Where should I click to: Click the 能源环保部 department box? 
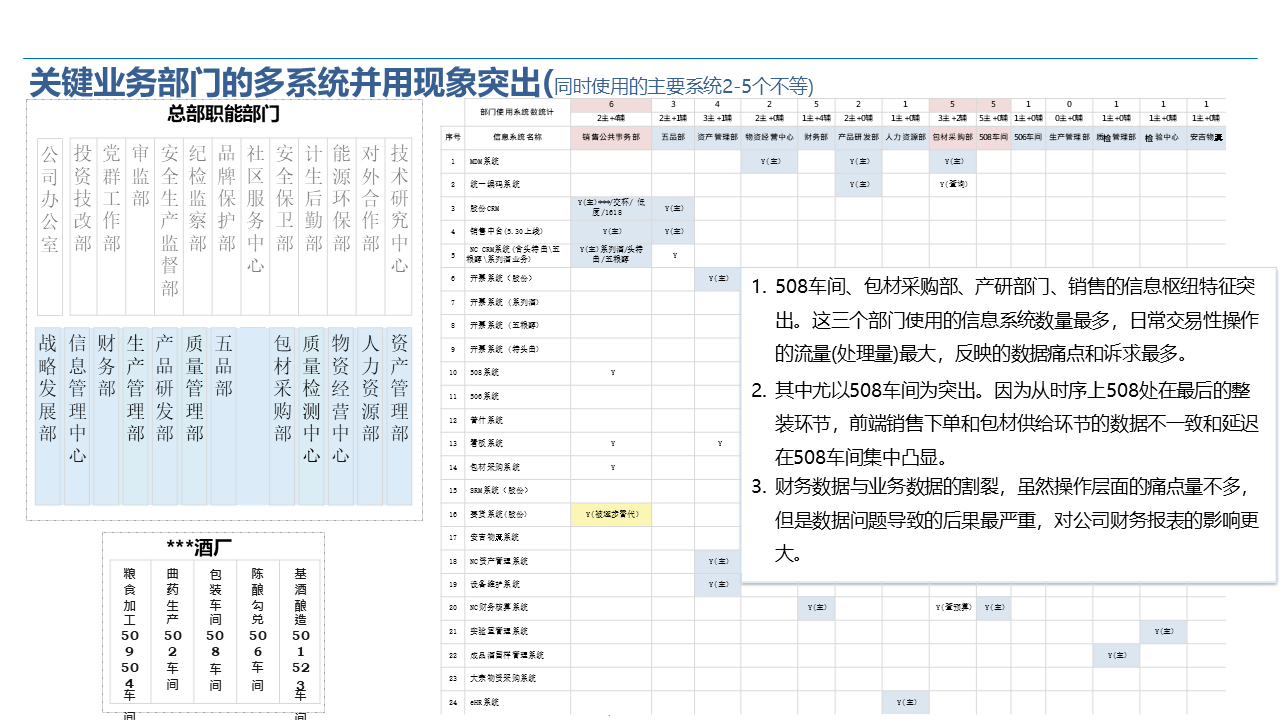[342, 226]
